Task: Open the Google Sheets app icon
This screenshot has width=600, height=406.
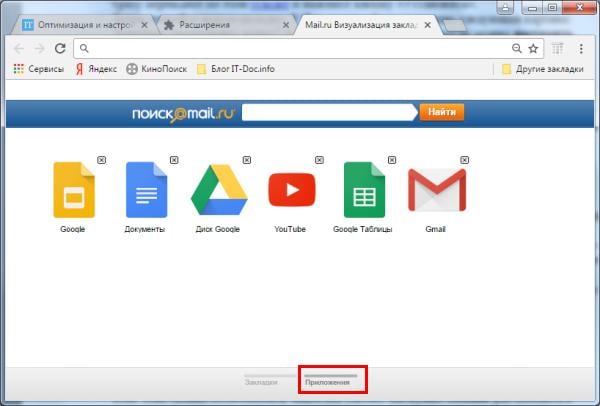Action: pyautogui.click(x=363, y=189)
